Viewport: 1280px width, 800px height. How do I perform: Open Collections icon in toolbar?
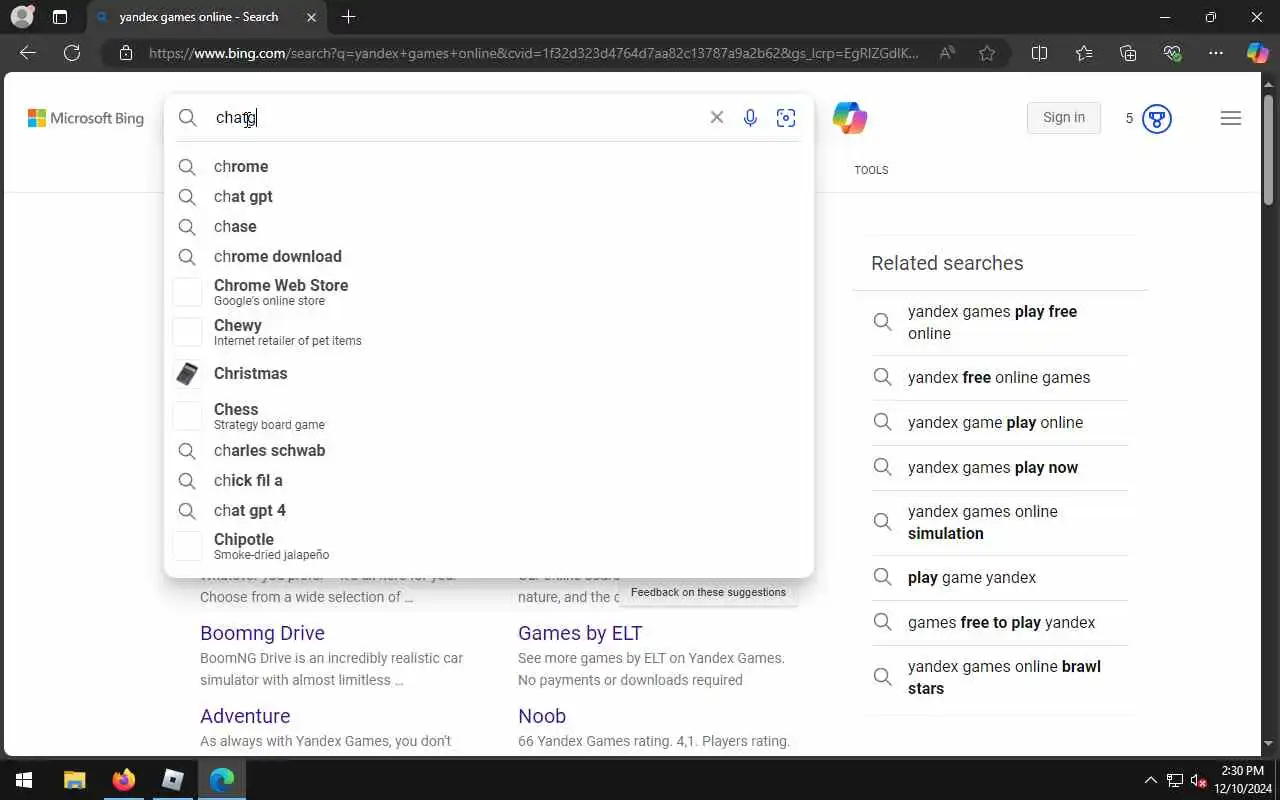click(1128, 53)
